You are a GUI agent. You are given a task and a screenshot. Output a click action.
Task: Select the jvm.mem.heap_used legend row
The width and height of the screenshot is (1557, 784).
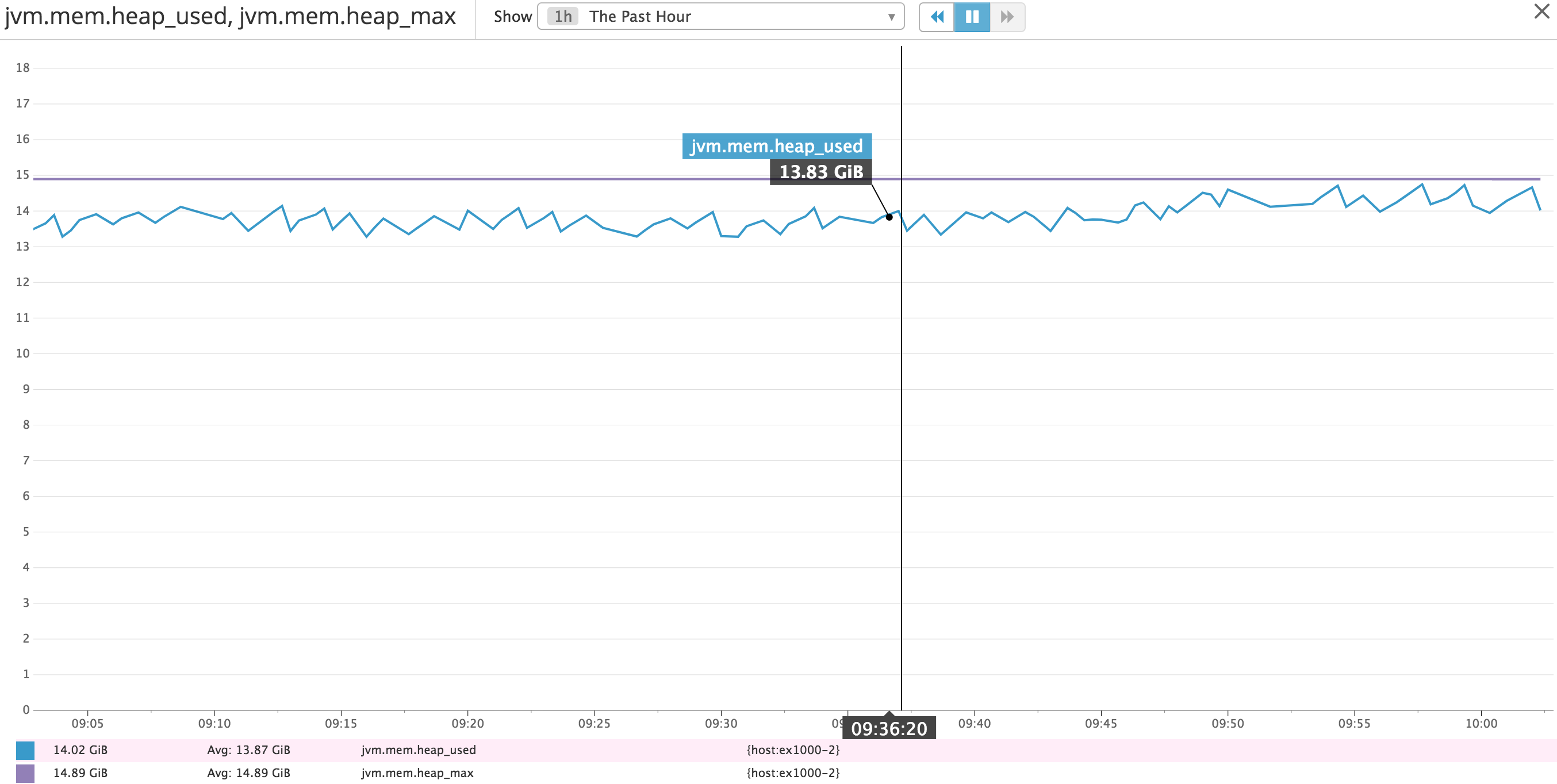pyautogui.click(x=418, y=750)
